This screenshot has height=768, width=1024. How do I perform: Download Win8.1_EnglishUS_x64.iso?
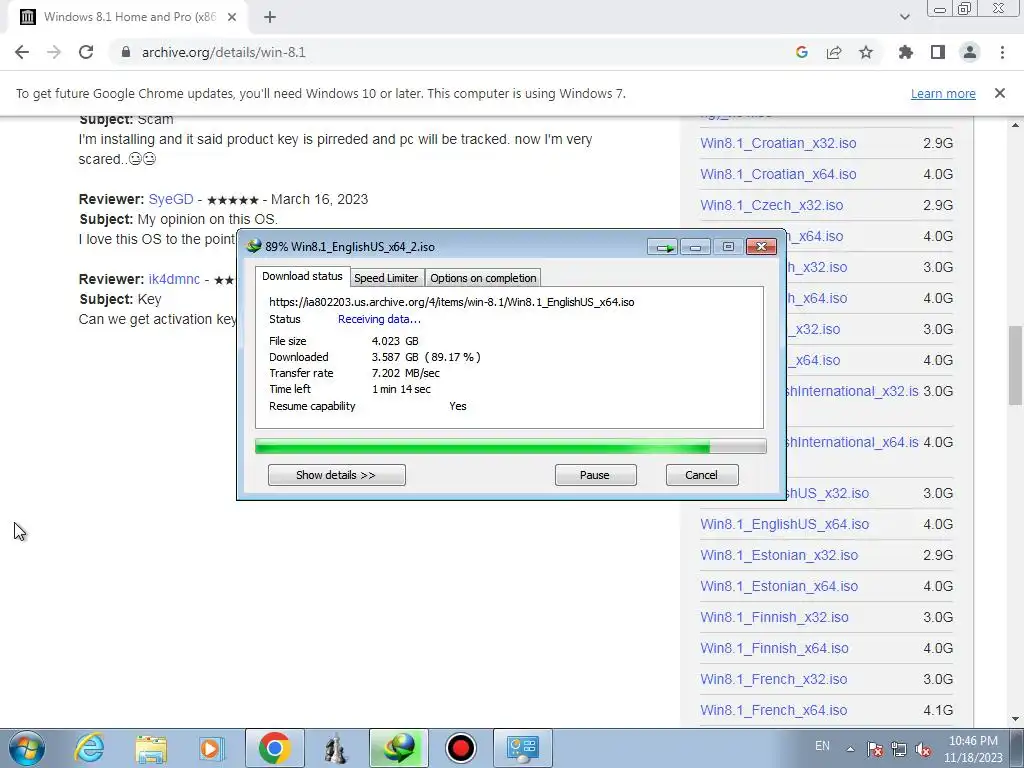tap(784, 524)
